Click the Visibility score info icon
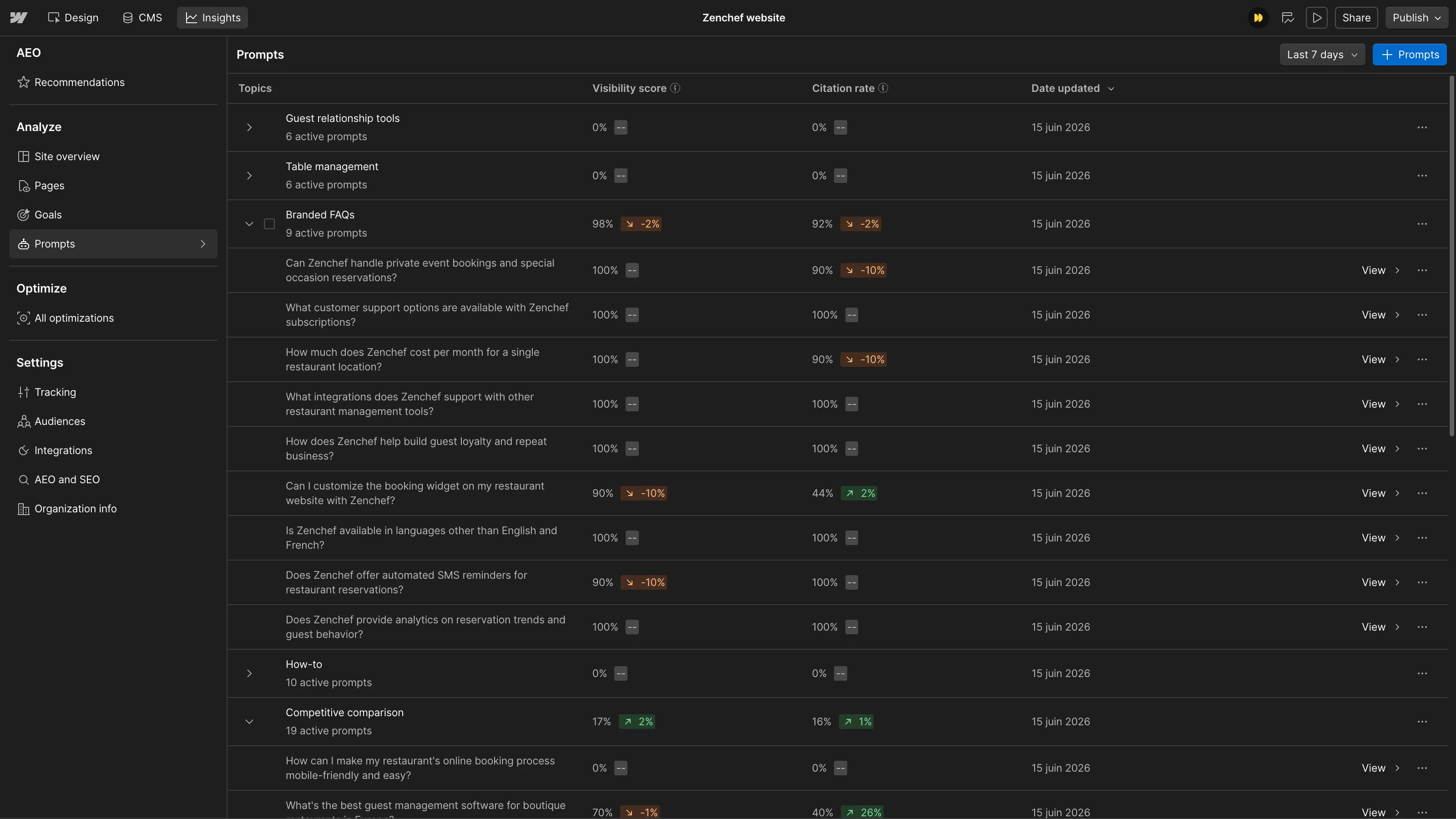 tap(675, 88)
